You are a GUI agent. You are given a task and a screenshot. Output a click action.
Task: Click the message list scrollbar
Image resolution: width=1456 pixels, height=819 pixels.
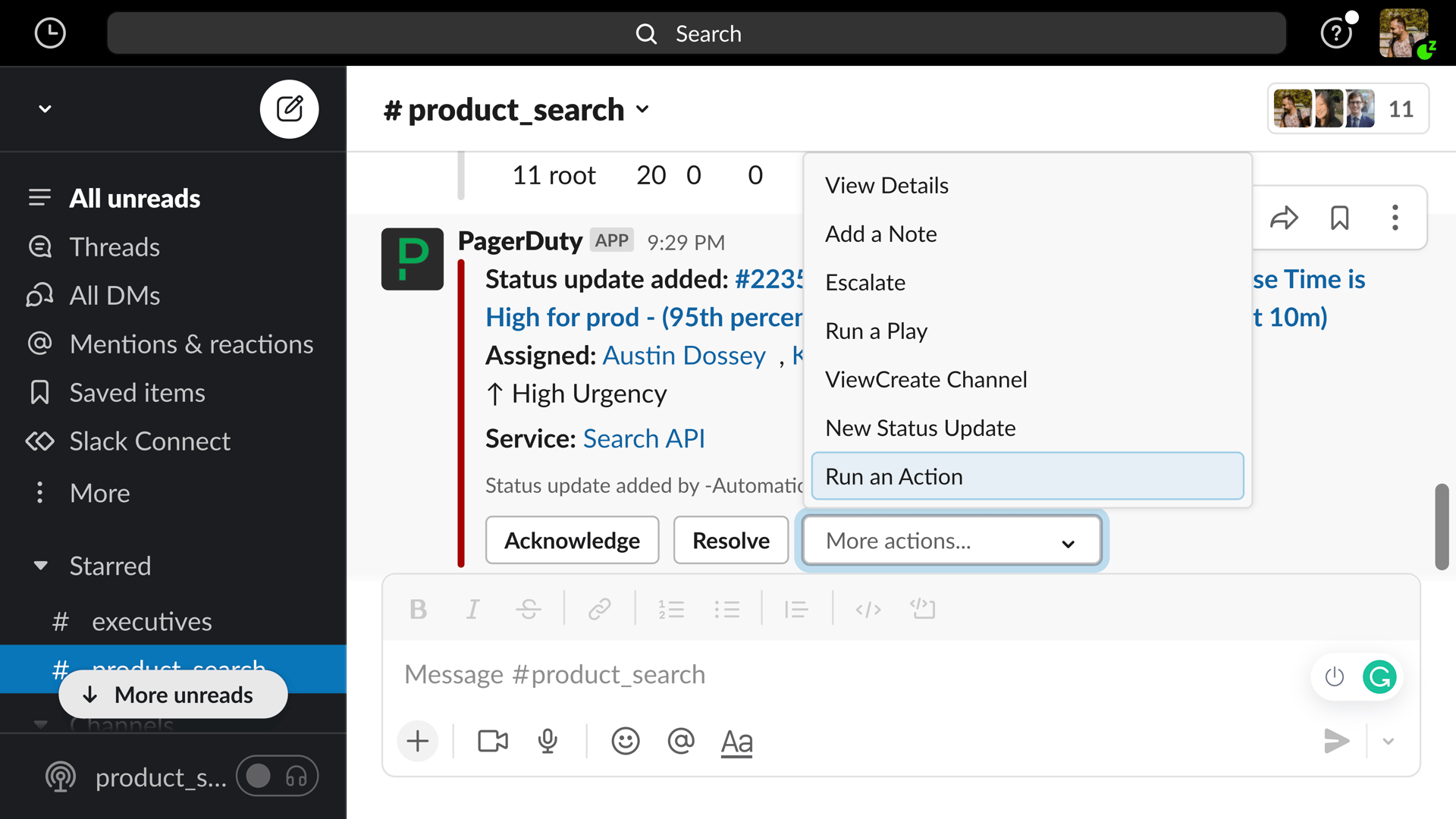pos(1442,526)
